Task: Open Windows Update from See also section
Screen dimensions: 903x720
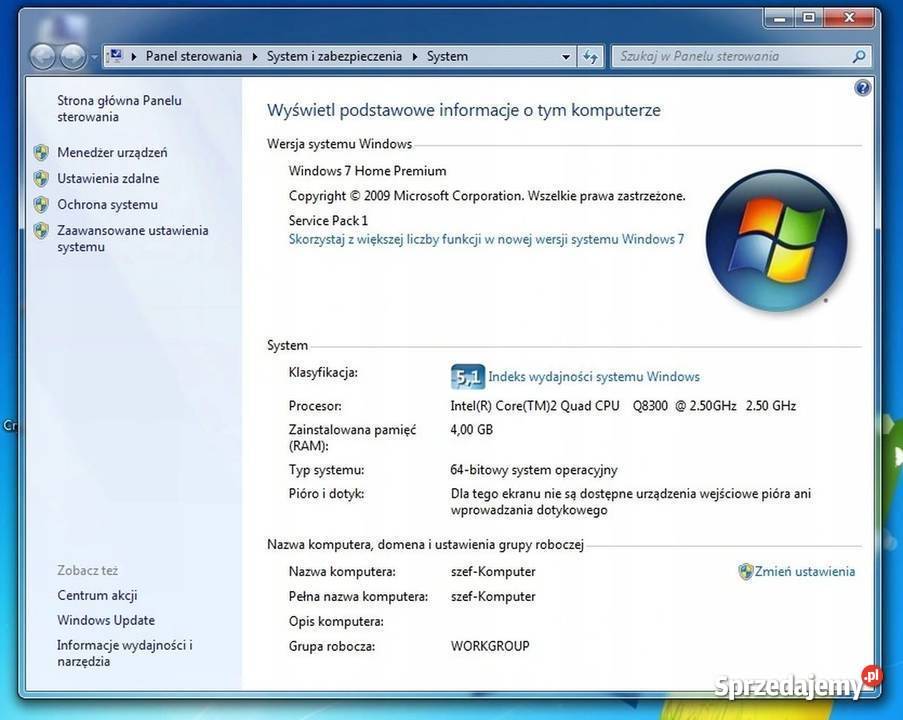Action: coord(106,621)
